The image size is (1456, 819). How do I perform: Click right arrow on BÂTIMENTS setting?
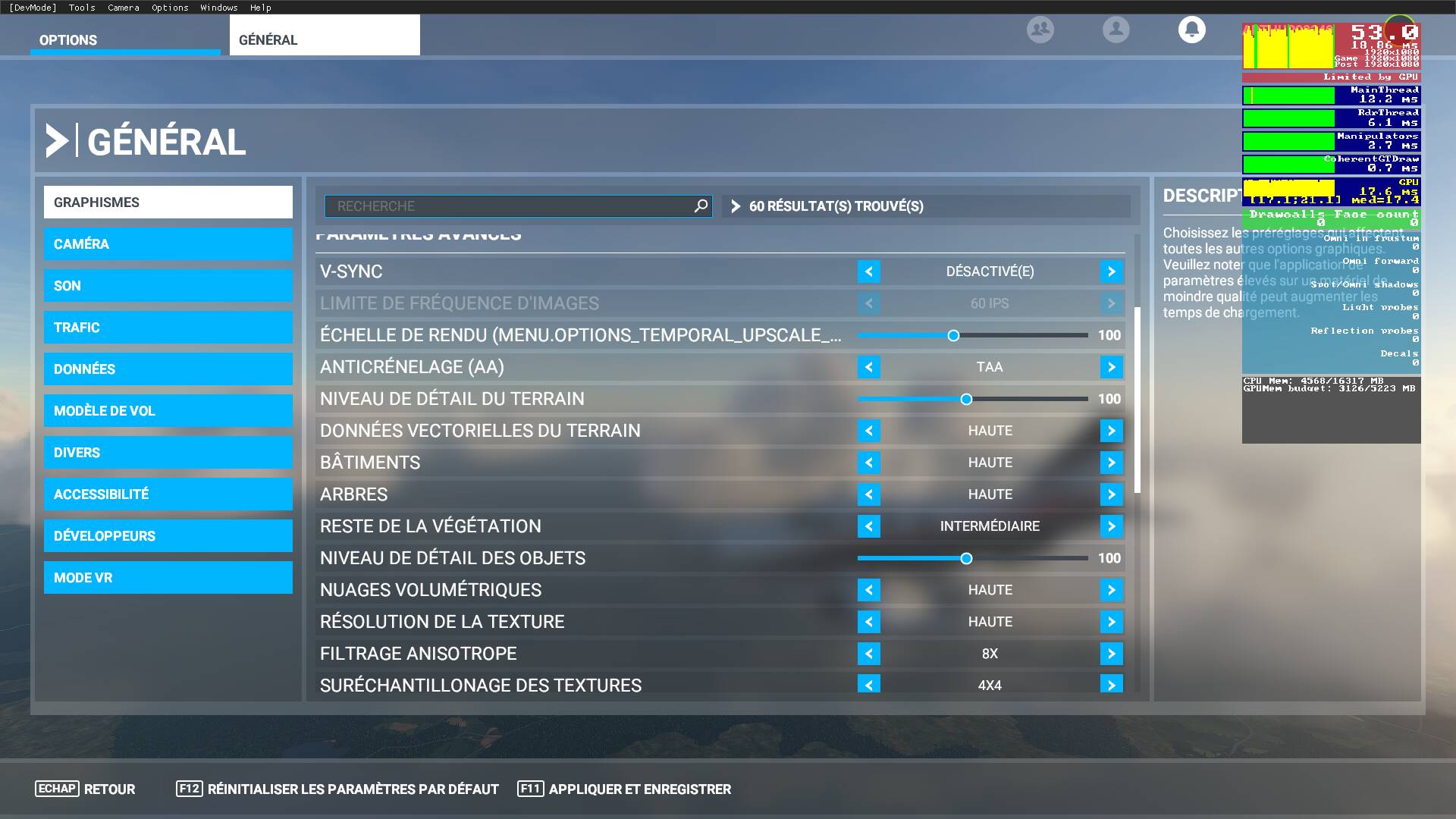pos(1111,462)
